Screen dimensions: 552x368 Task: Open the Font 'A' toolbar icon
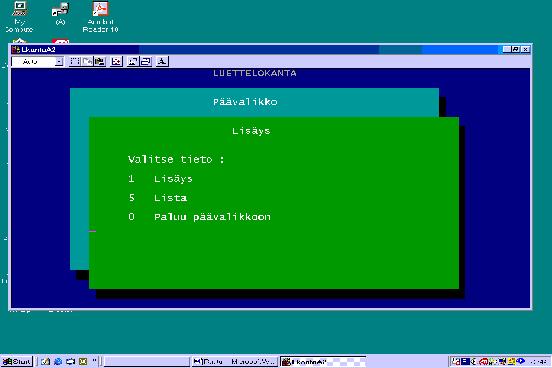[162, 62]
